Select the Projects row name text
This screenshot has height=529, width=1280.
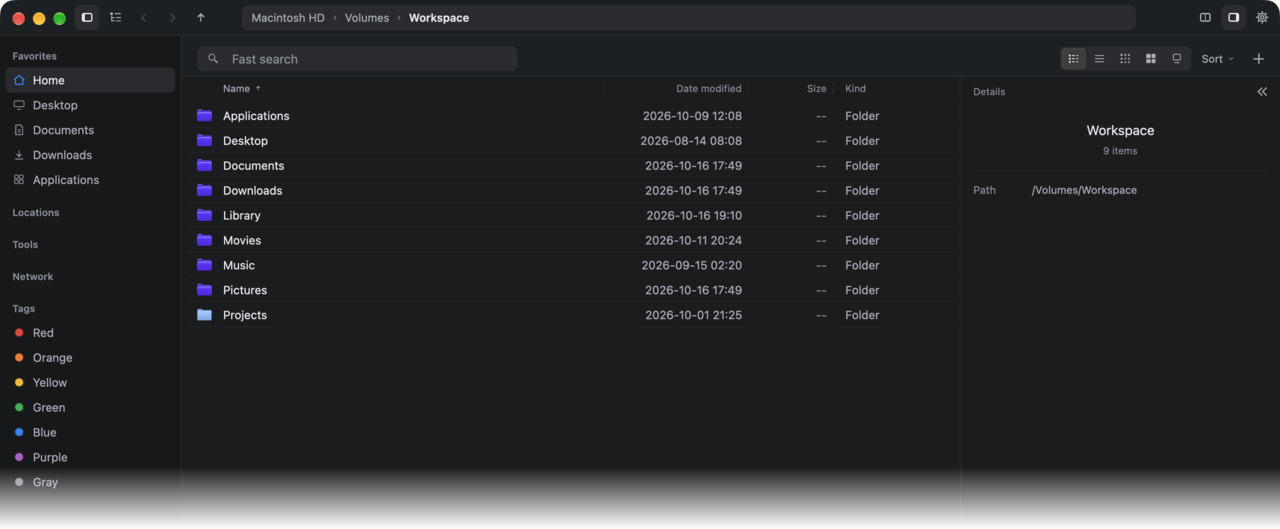click(245, 316)
